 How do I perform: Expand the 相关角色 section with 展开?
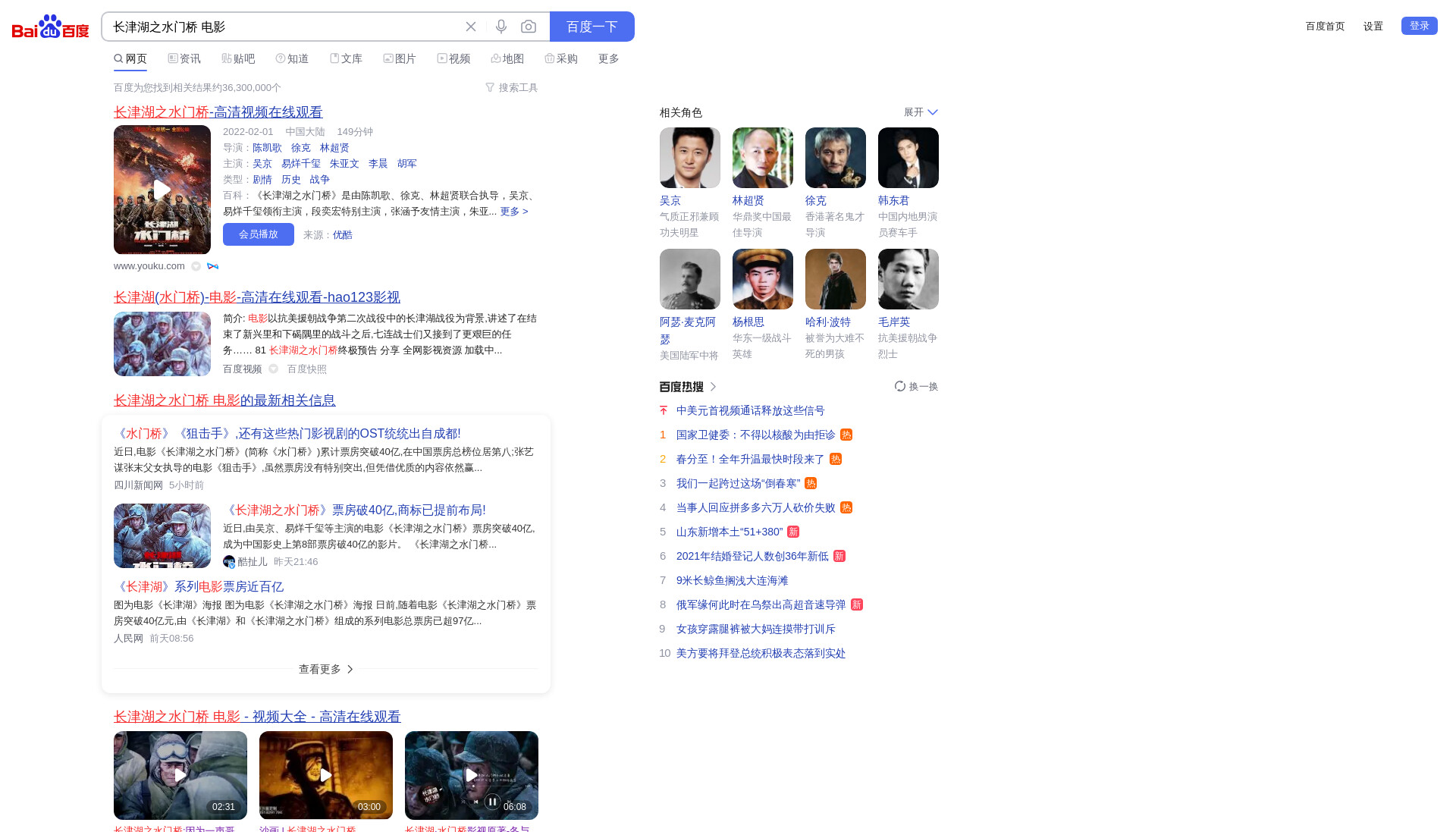pos(921,112)
